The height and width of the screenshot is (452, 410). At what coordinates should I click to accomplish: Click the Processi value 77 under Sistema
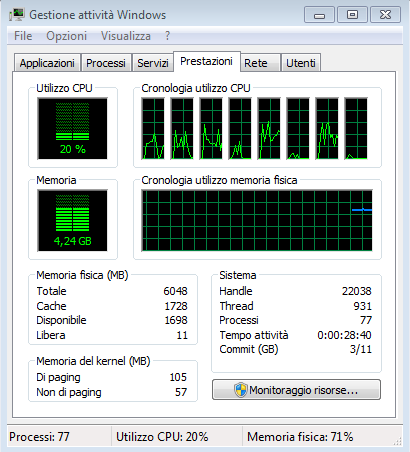point(366,320)
